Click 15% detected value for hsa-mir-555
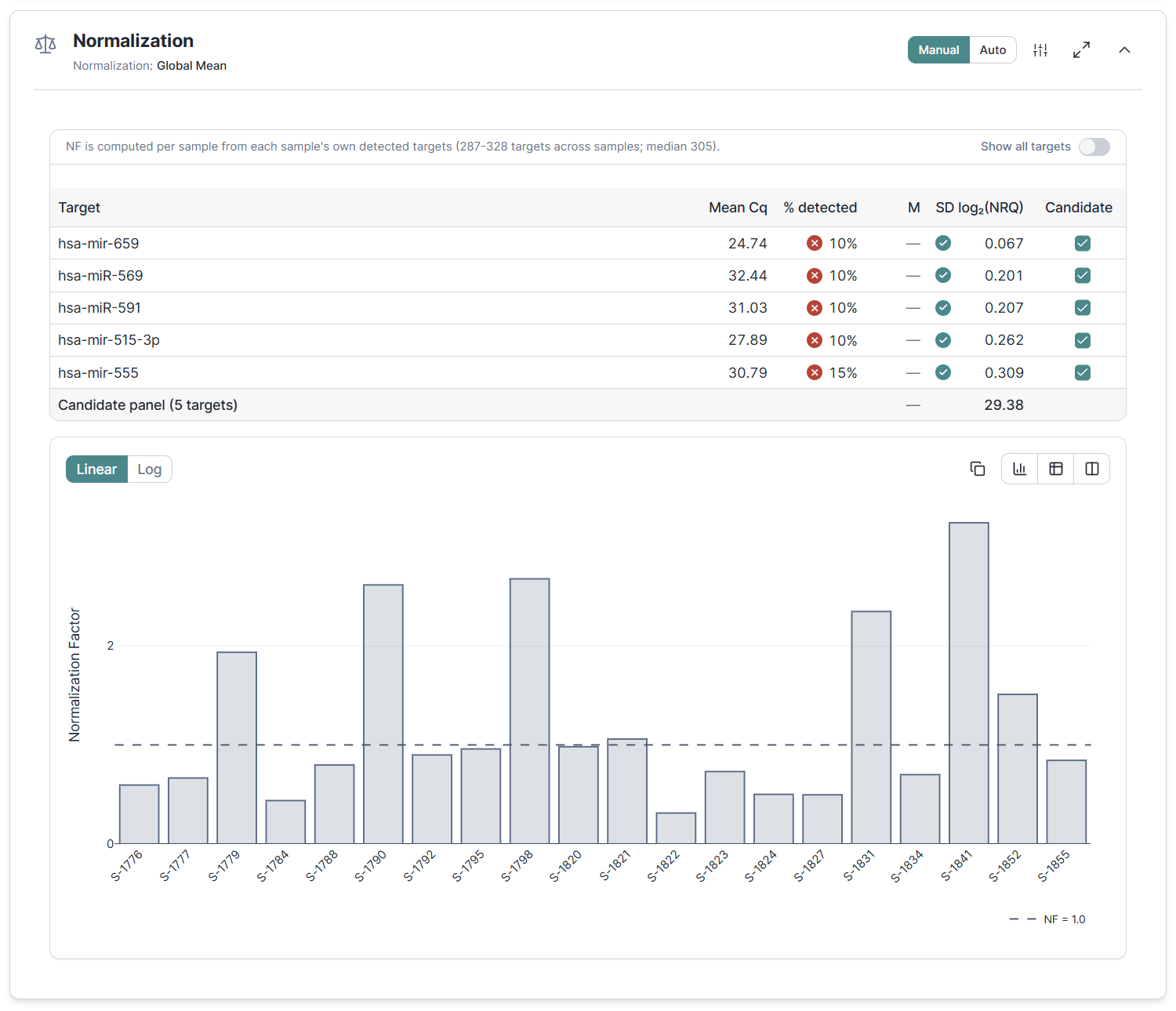Viewport: 1176px width, 1011px height. 844,373
